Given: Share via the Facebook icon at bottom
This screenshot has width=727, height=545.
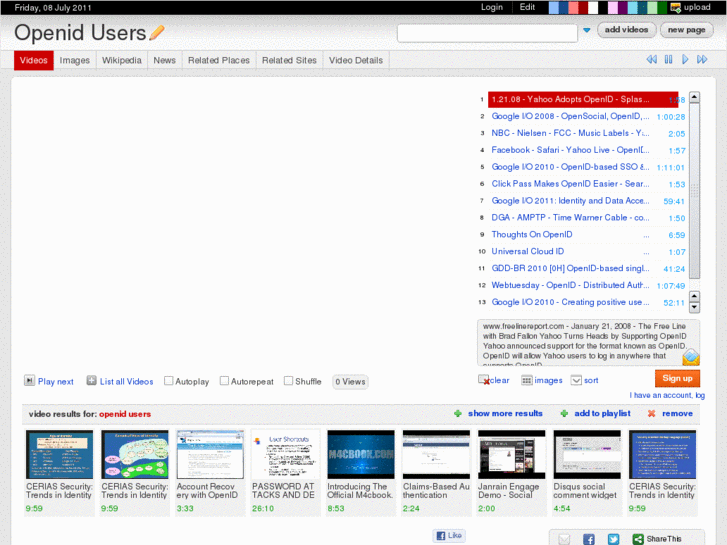Looking at the screenshot, I should (588, 539).
